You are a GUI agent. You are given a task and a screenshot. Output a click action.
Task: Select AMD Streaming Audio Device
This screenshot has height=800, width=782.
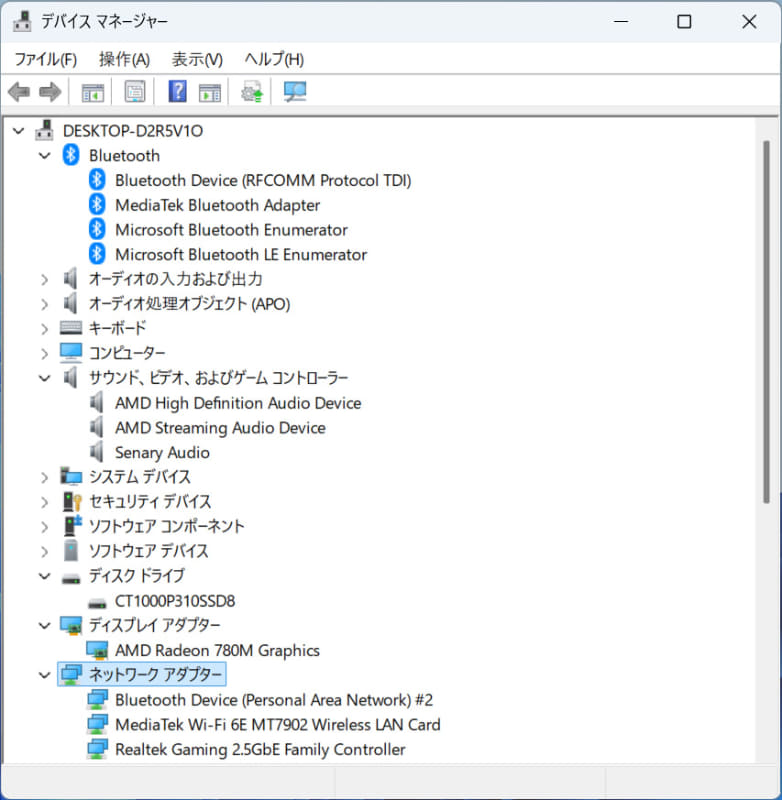click(x=220, y=428)
